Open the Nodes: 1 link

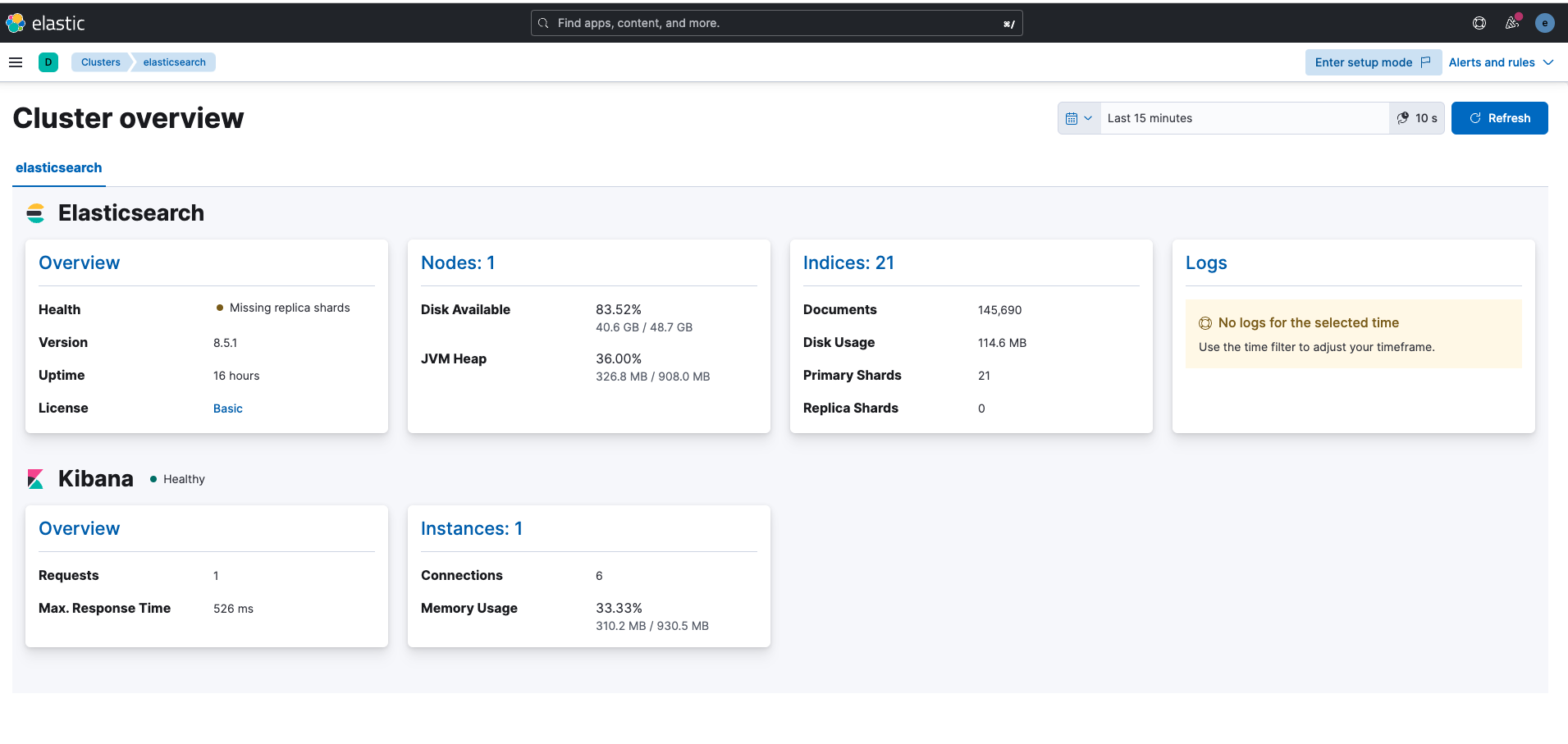(x=458, y=262)
